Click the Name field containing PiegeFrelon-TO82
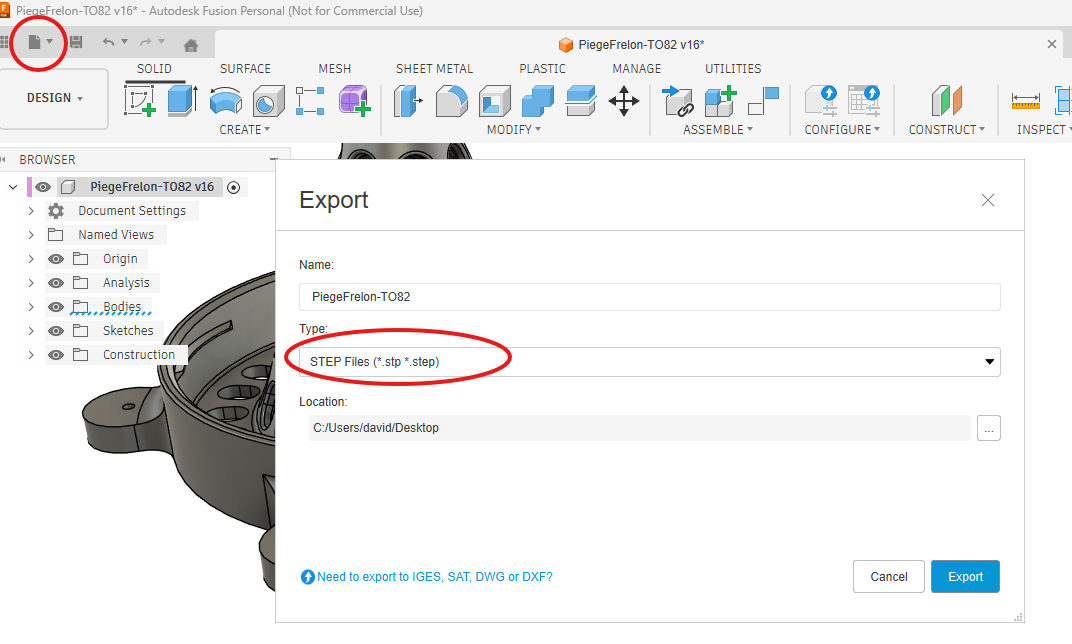The height and width of the screenshot is (644, 1072). coord(649,297)
